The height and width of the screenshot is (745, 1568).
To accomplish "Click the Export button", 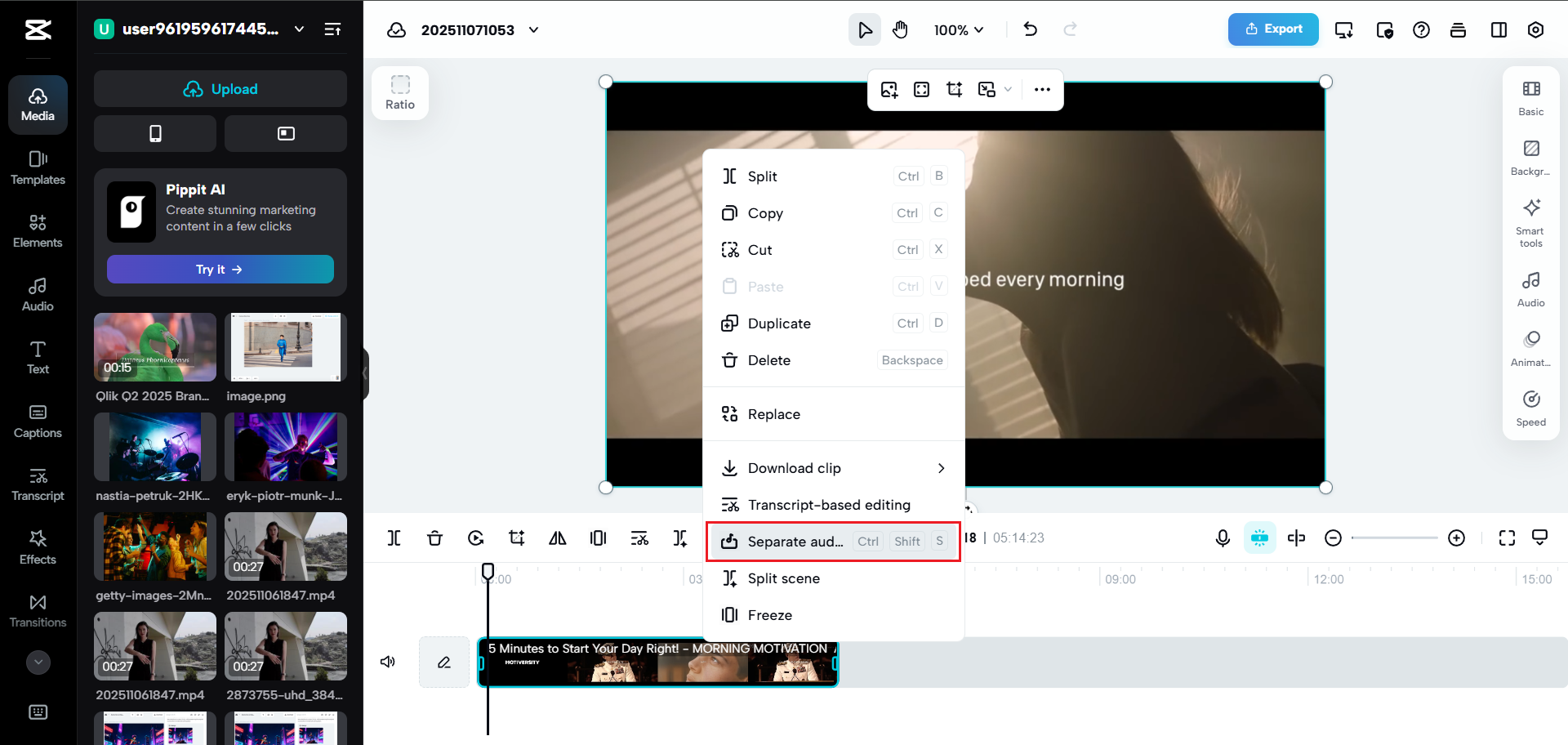I will tap(1273, 29).
